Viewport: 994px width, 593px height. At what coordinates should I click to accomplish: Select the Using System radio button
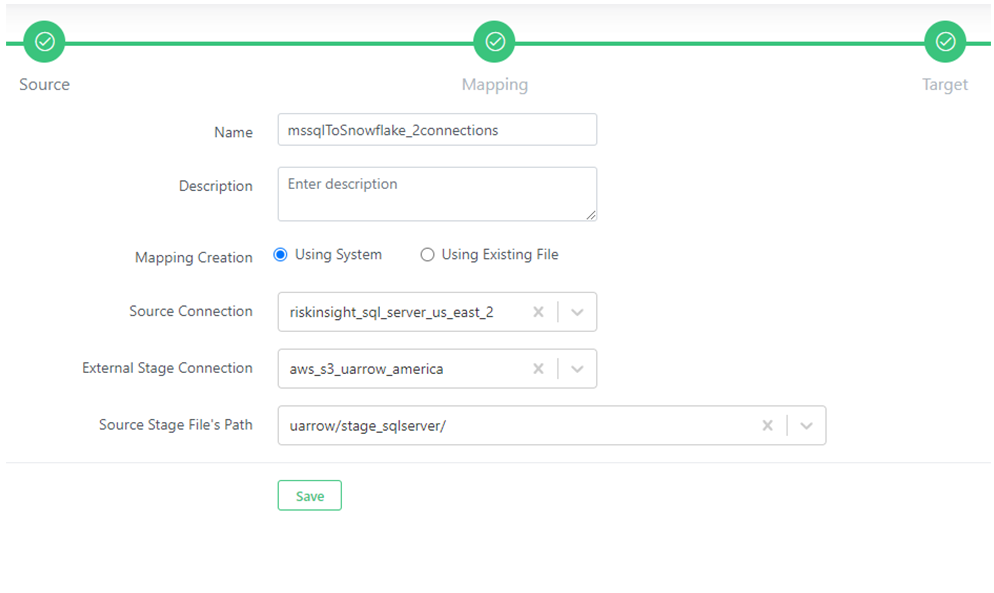pos(281,255)
